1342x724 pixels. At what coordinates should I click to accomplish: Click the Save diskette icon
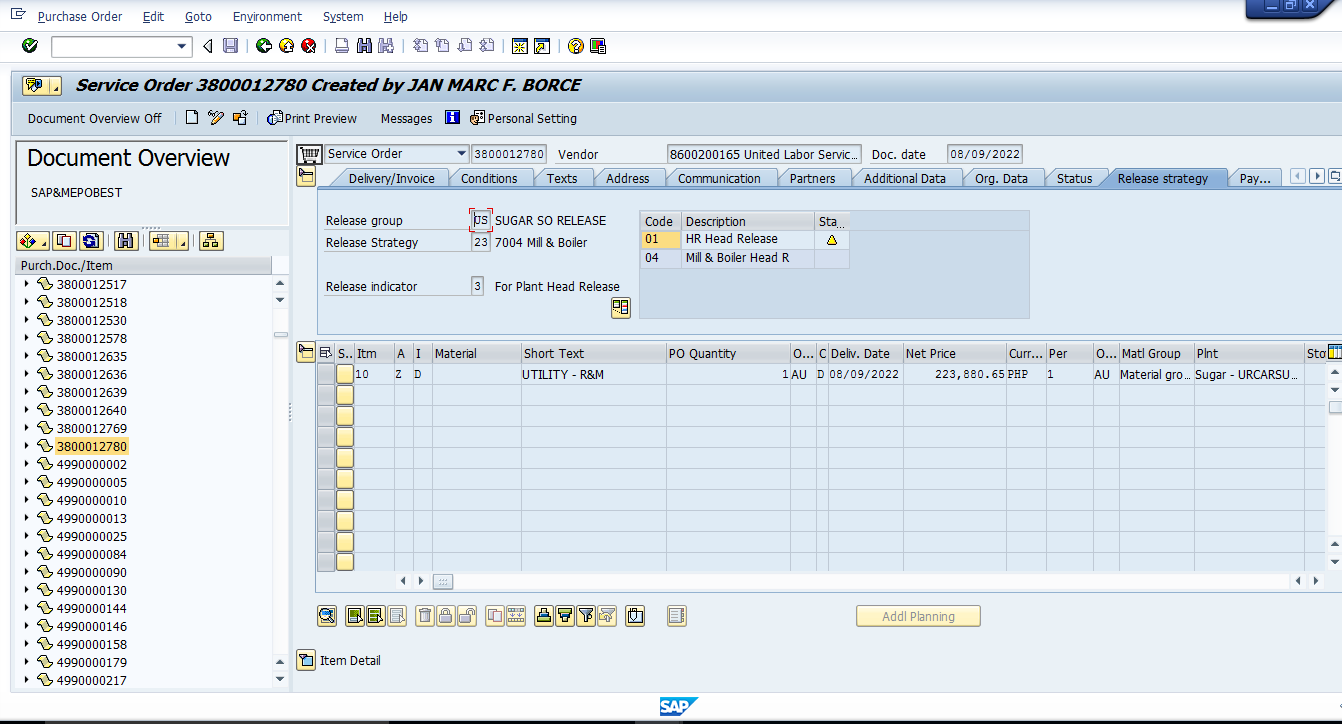(x=231, y=46)
